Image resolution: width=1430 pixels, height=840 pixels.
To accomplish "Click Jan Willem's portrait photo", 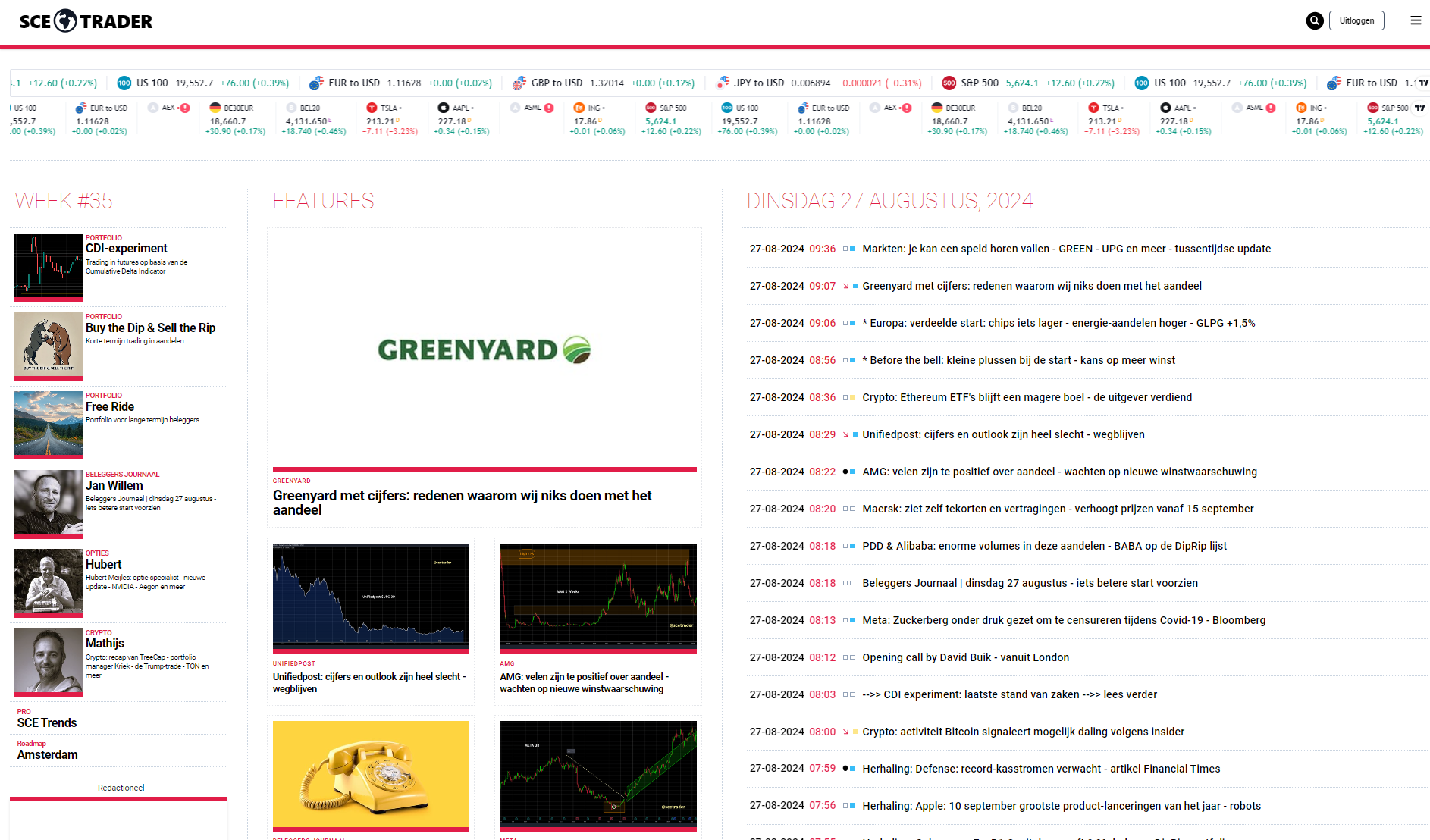I will pyautogui.click(x=49, y=503).
